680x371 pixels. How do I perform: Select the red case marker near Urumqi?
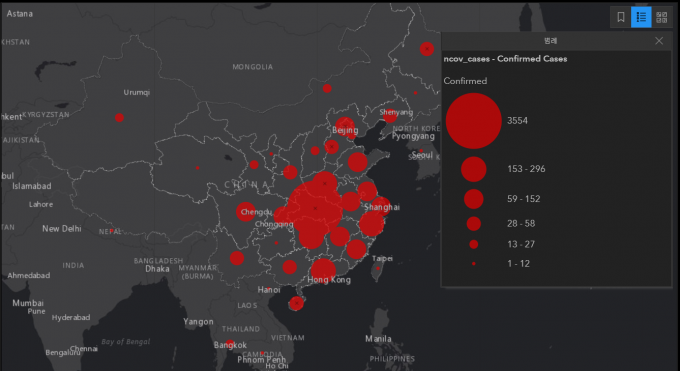point(119,118)
